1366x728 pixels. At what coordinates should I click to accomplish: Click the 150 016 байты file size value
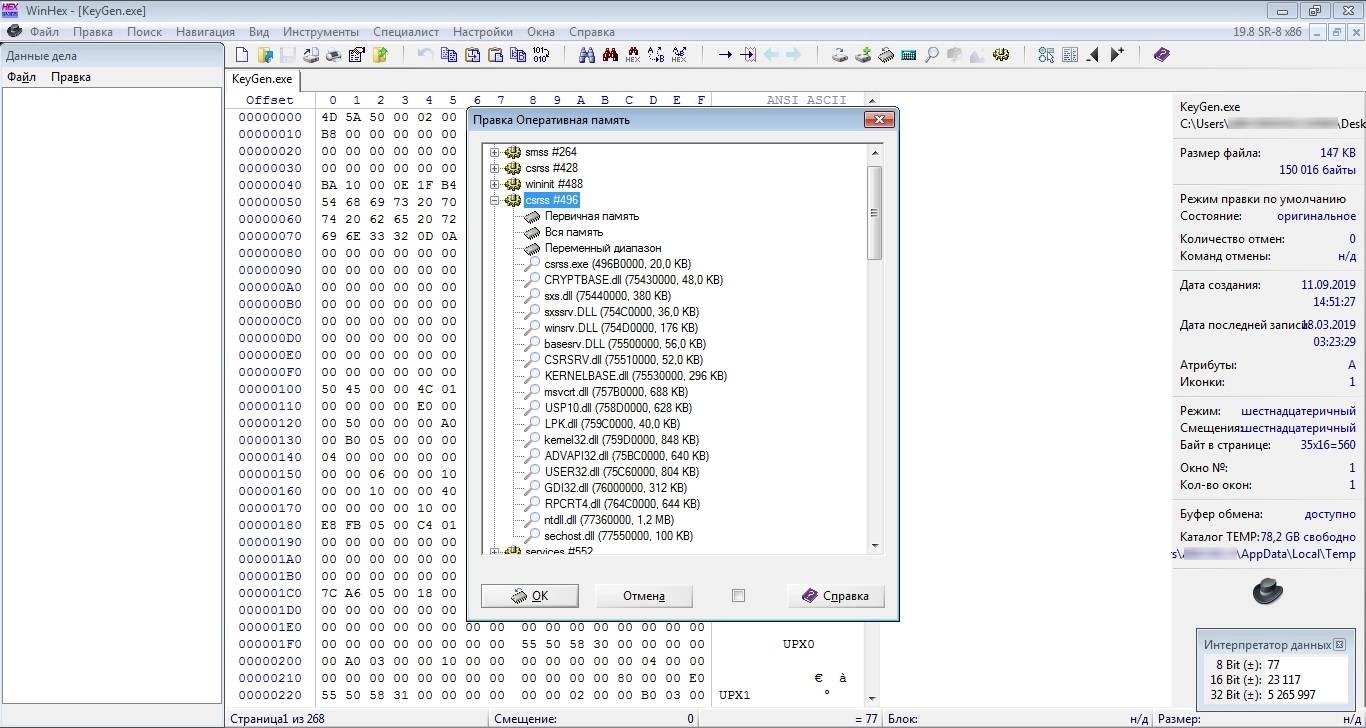tap(1317, 170)
